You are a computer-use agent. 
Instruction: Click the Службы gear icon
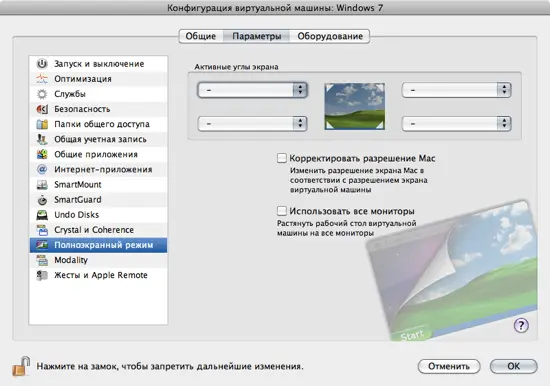pos(42,94)
